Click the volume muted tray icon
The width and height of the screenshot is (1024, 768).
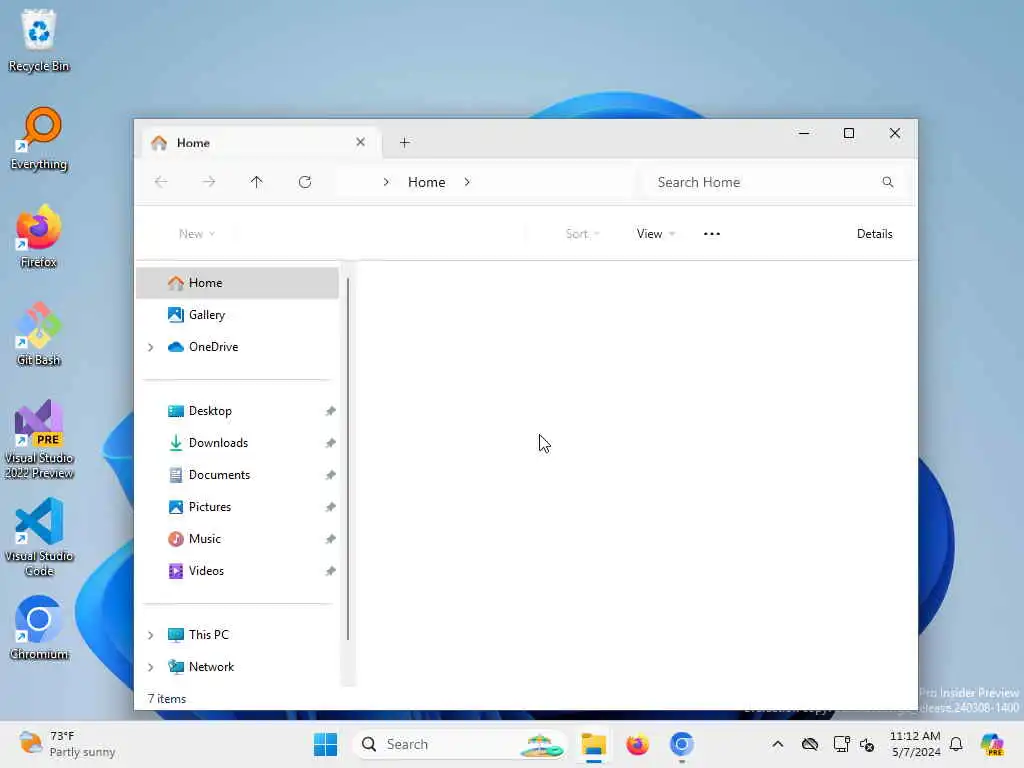click(x=867, y=744)
